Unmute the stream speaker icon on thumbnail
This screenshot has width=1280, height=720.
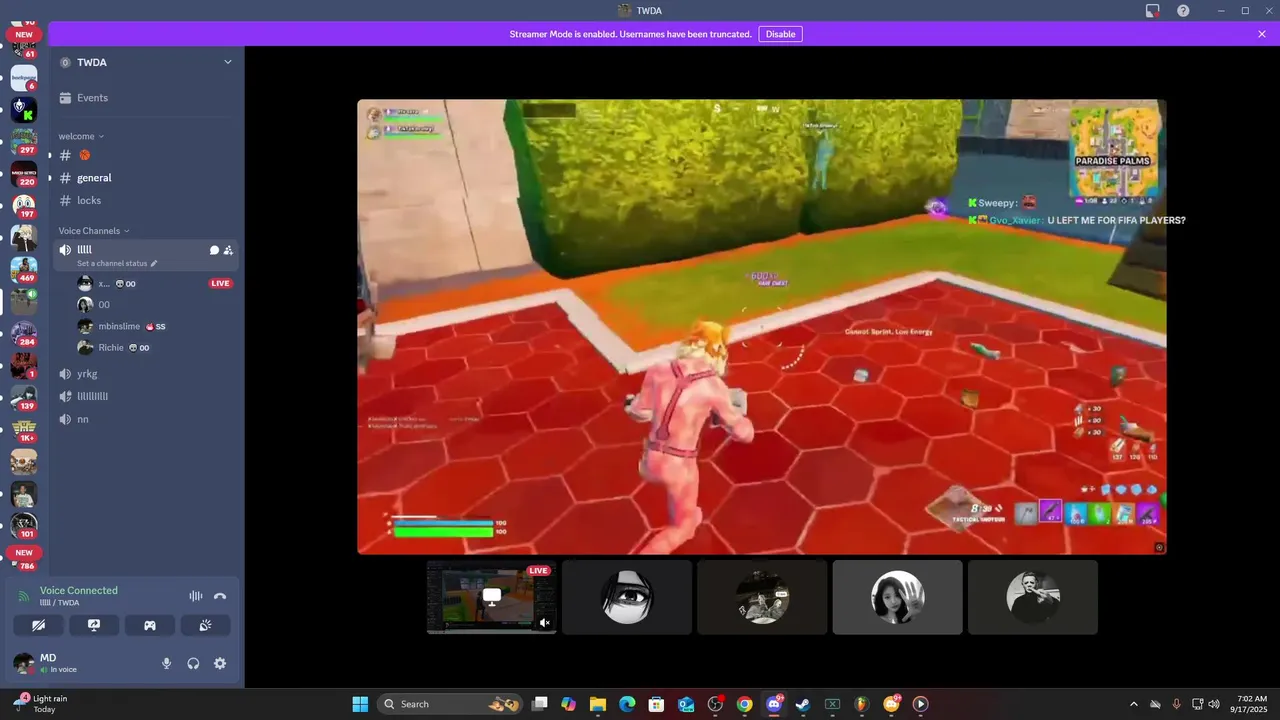click(x=545, y=622)
